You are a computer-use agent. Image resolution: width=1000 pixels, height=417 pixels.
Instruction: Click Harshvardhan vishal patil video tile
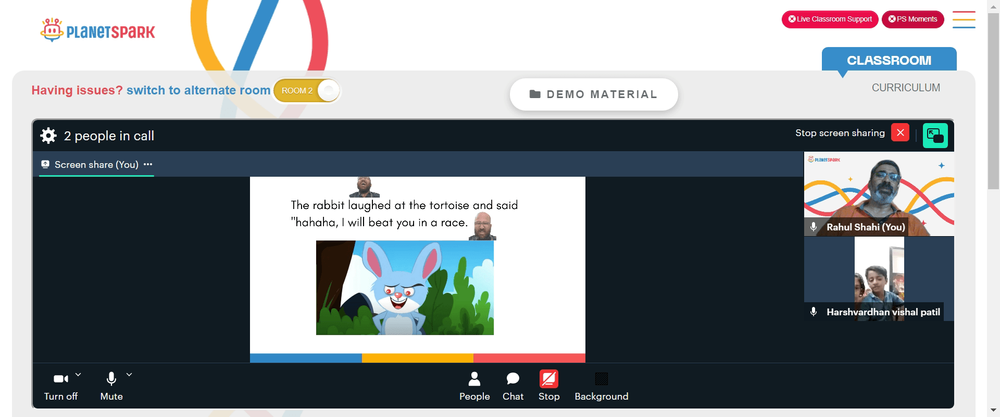879,279
